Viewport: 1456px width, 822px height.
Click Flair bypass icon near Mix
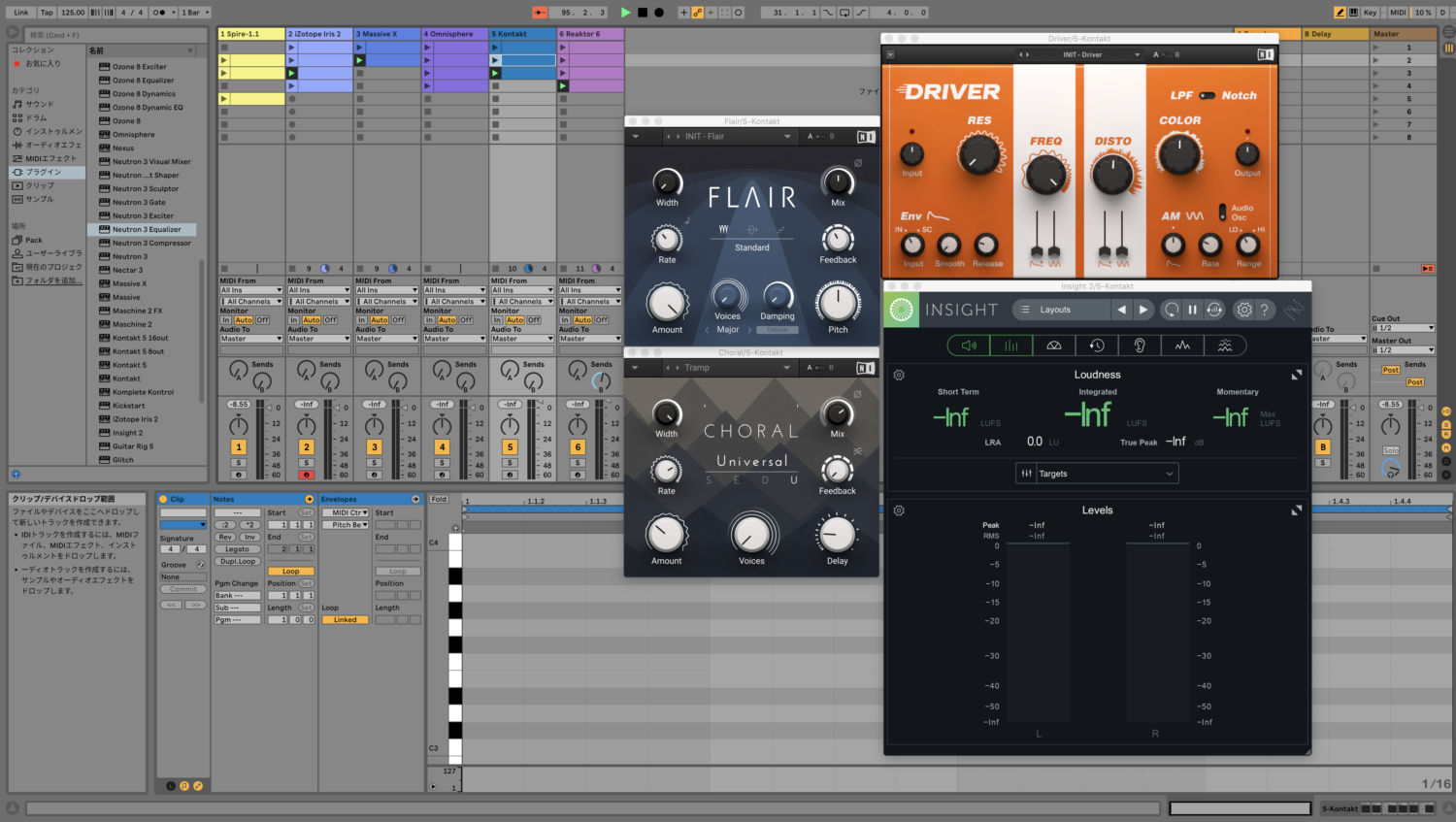coord(857,163)
